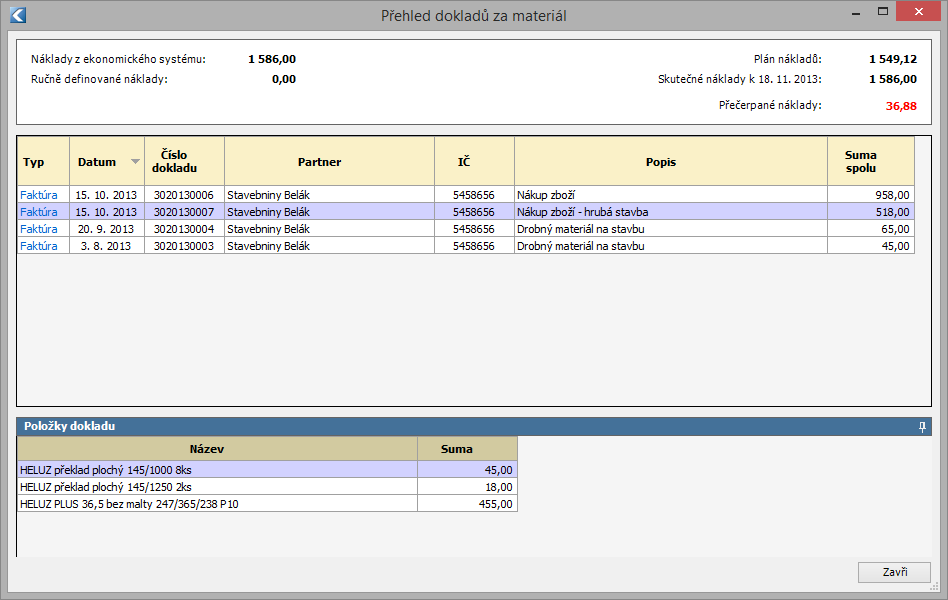Open Faktúra link for document 3020130006

click(39, 195)
